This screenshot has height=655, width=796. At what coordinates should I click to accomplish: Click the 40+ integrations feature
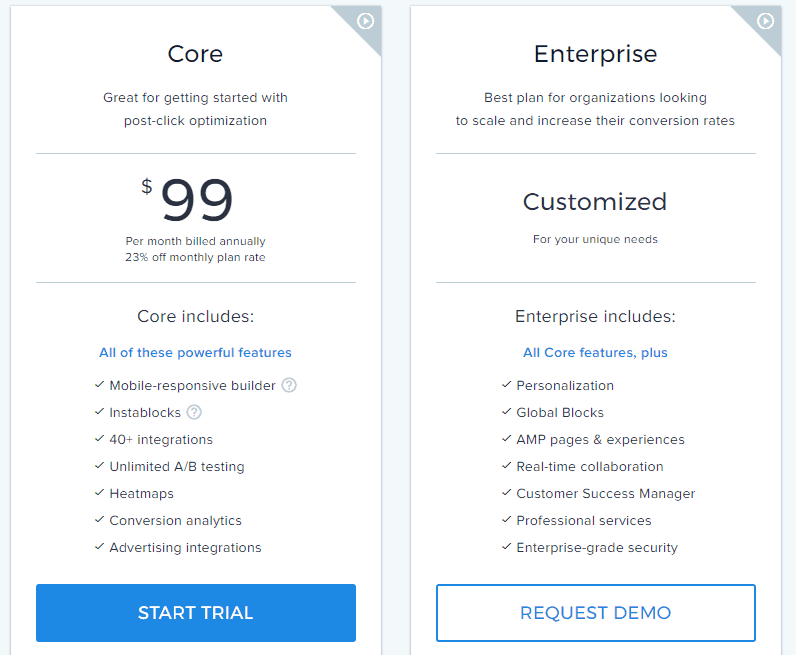(x=161, y=439)
